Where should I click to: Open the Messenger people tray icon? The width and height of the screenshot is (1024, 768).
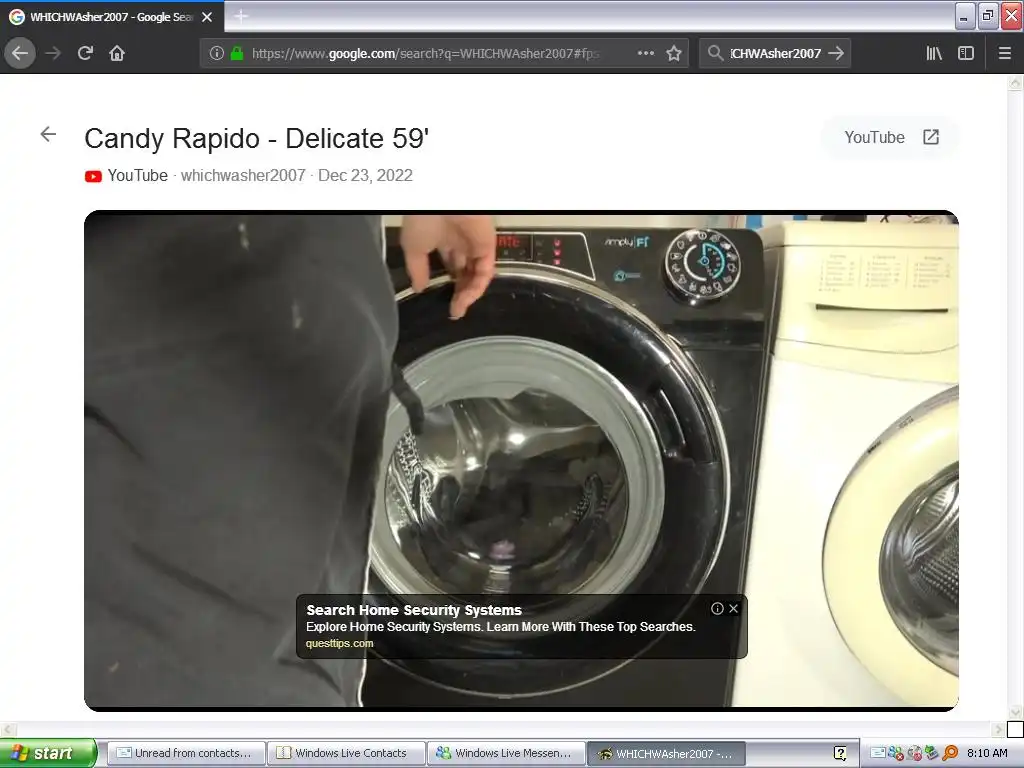coord(895,753)
